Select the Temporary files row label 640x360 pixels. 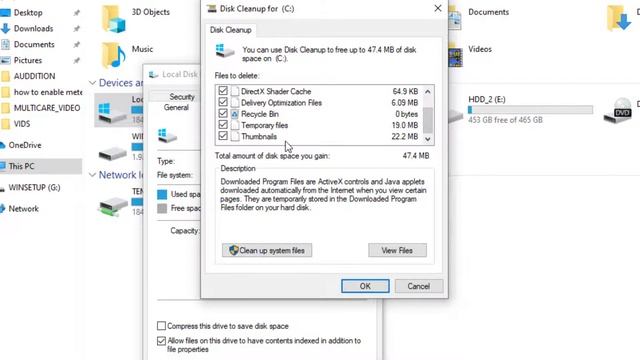(264, 125)
